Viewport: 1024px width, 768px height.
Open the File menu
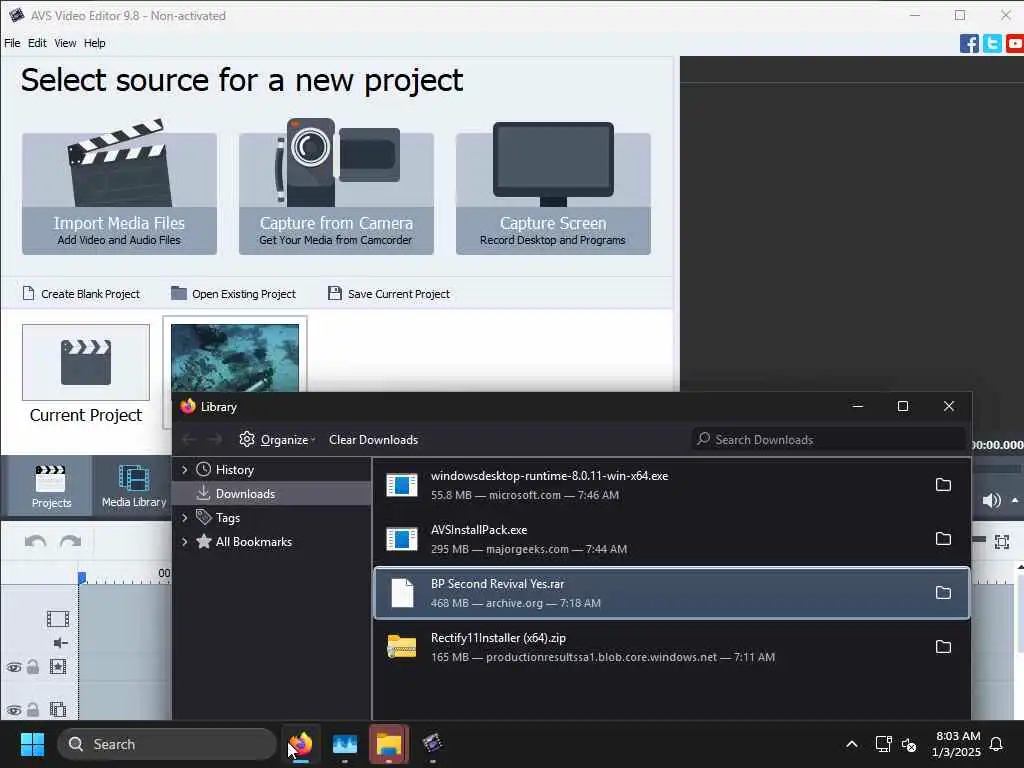pos(12,43)
